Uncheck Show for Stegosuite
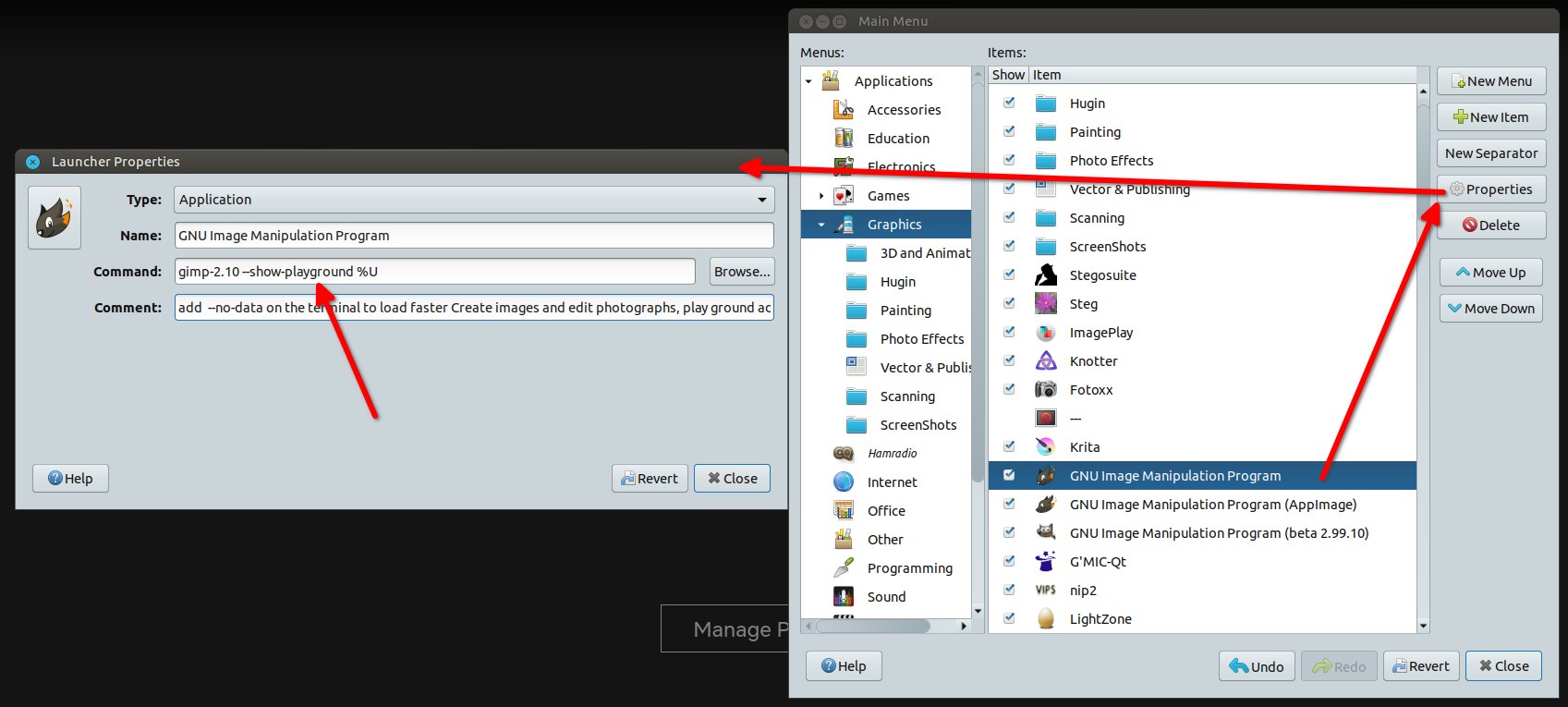This screenshot has width=1568, height=707. pos(1009,274)
